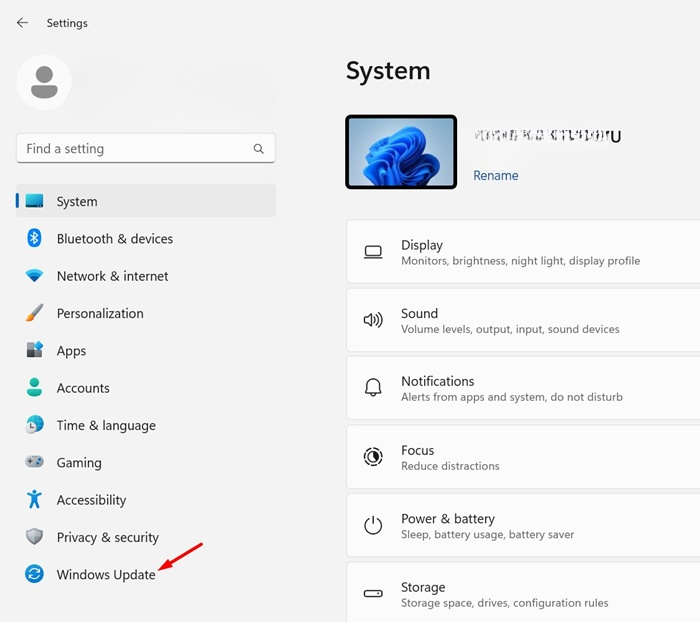Open the Sound title text
The width and height of the screenshot is (700, 622).
click(419, 313)
